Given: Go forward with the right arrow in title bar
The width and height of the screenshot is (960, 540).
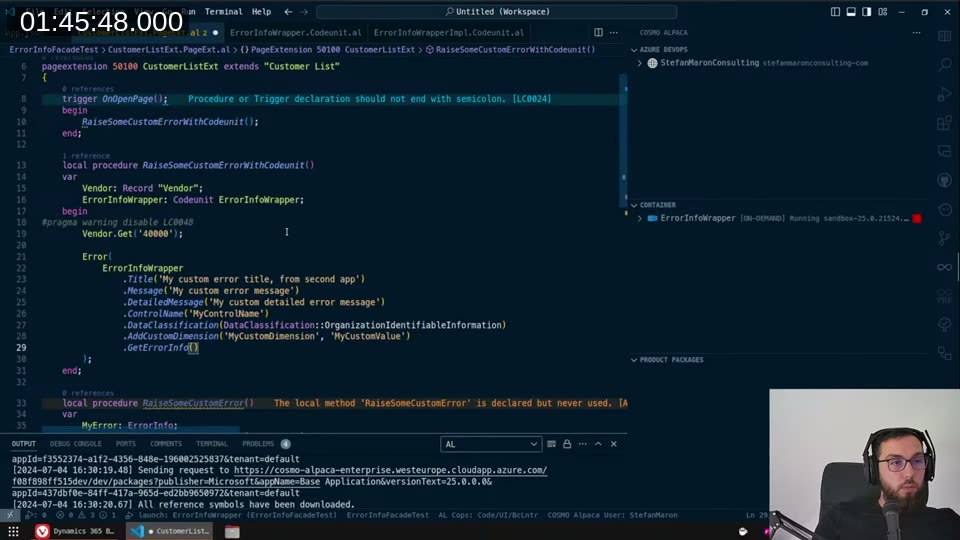Looking at the screenshot, I should point(304,12).
